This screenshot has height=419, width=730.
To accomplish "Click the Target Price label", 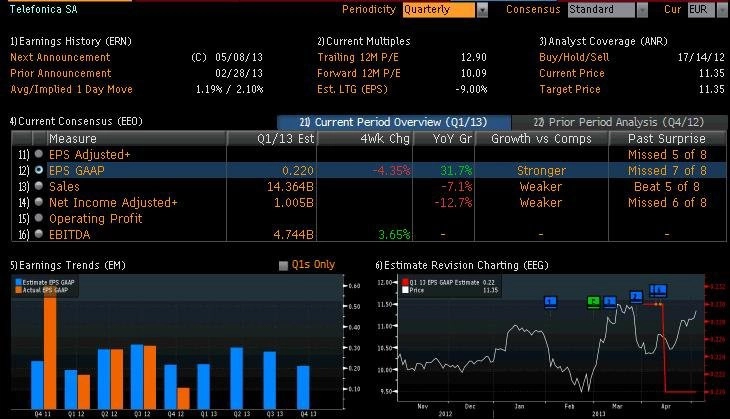I will click(x=570, y=89).
